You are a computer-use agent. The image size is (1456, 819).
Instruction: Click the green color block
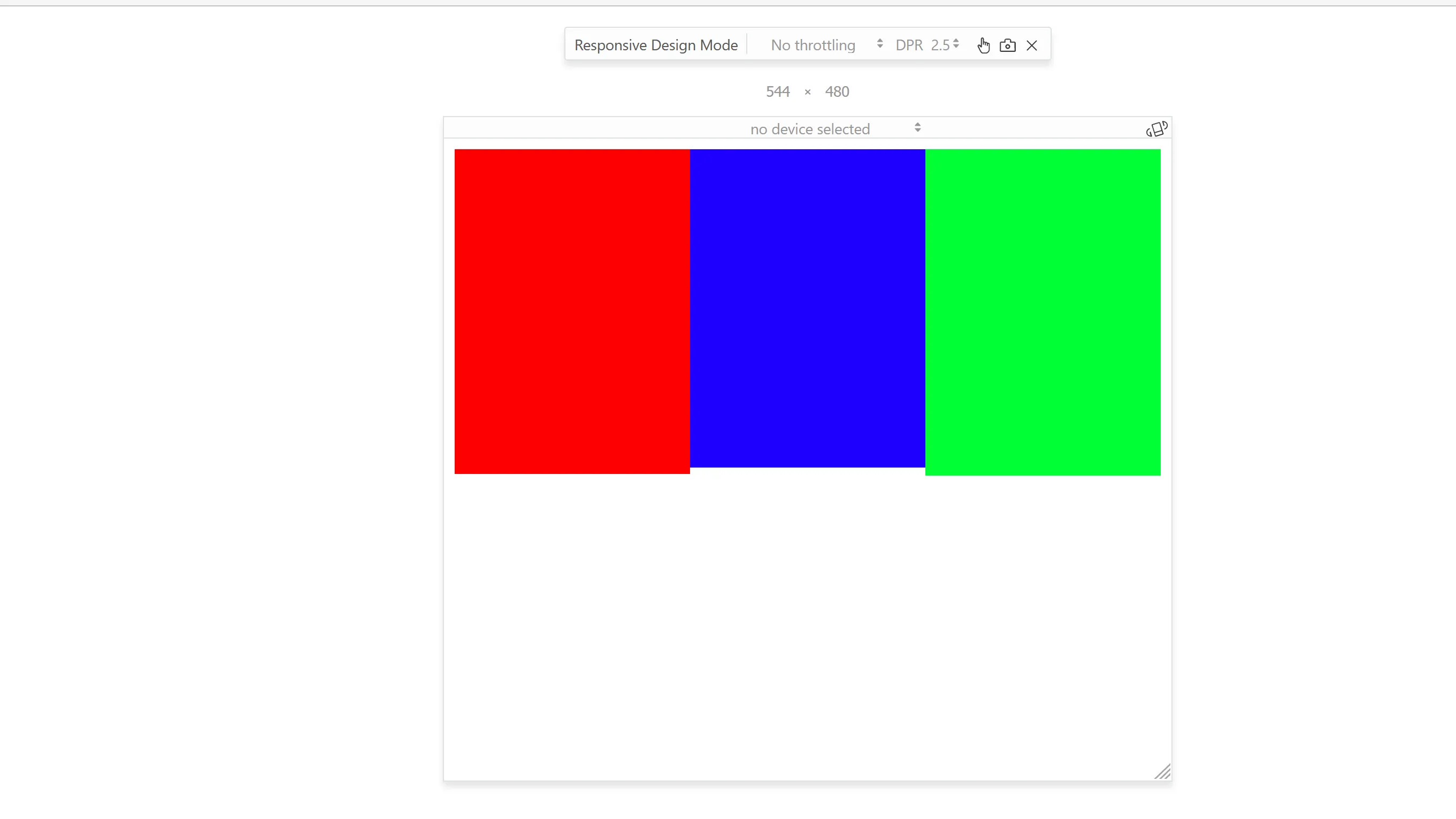click(x=1043, y=312)
